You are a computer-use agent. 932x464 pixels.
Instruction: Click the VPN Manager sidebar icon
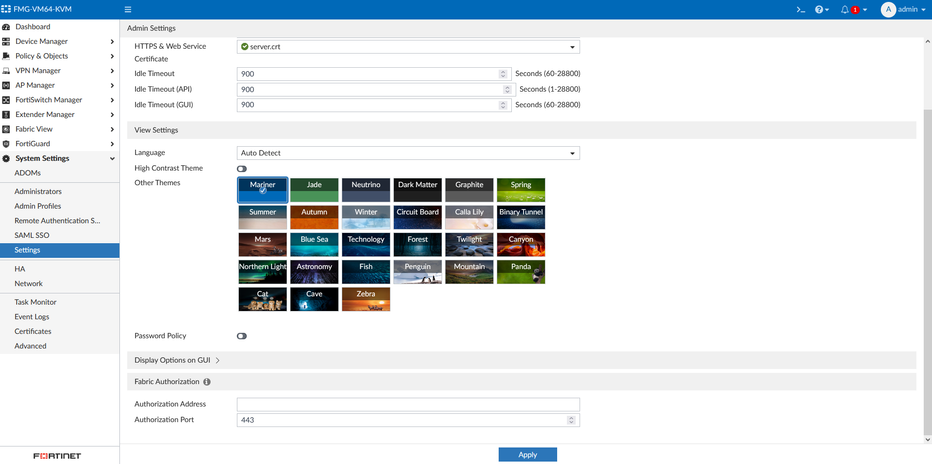point(6,71)
